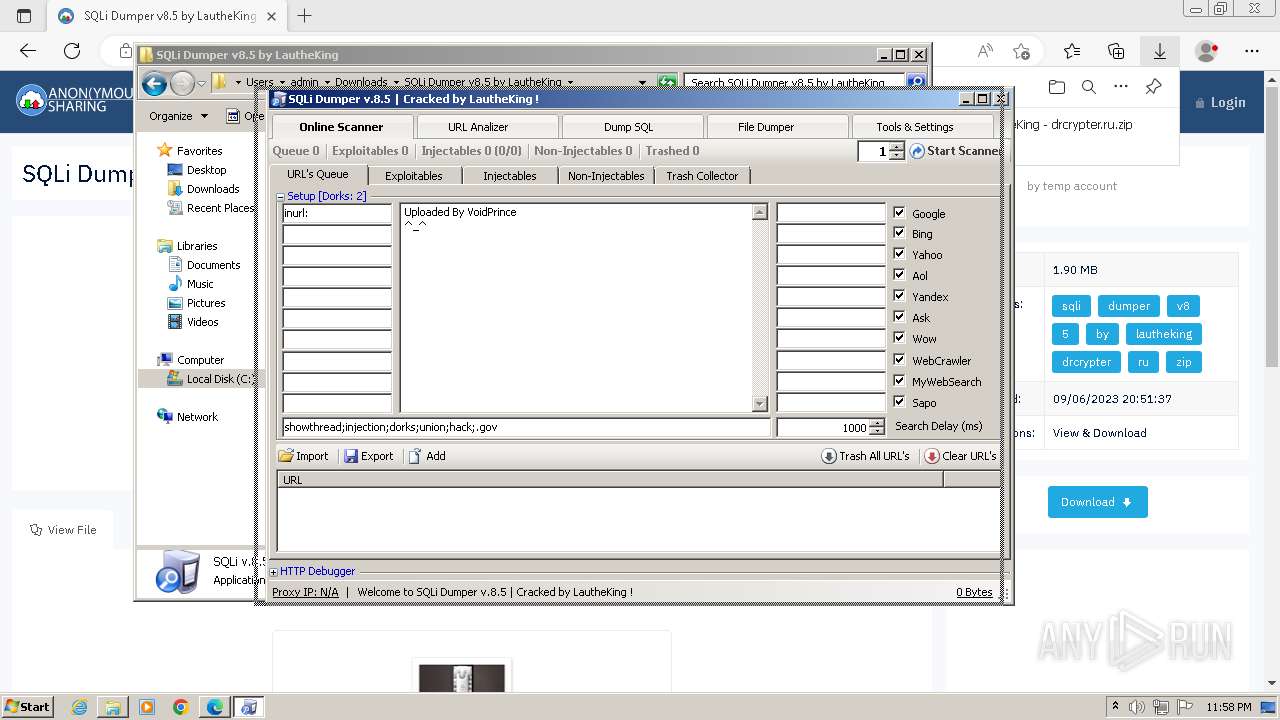Open browser favorites star icon
The height and width of the screenshot is (720, 1280).
coord(1072,51)
